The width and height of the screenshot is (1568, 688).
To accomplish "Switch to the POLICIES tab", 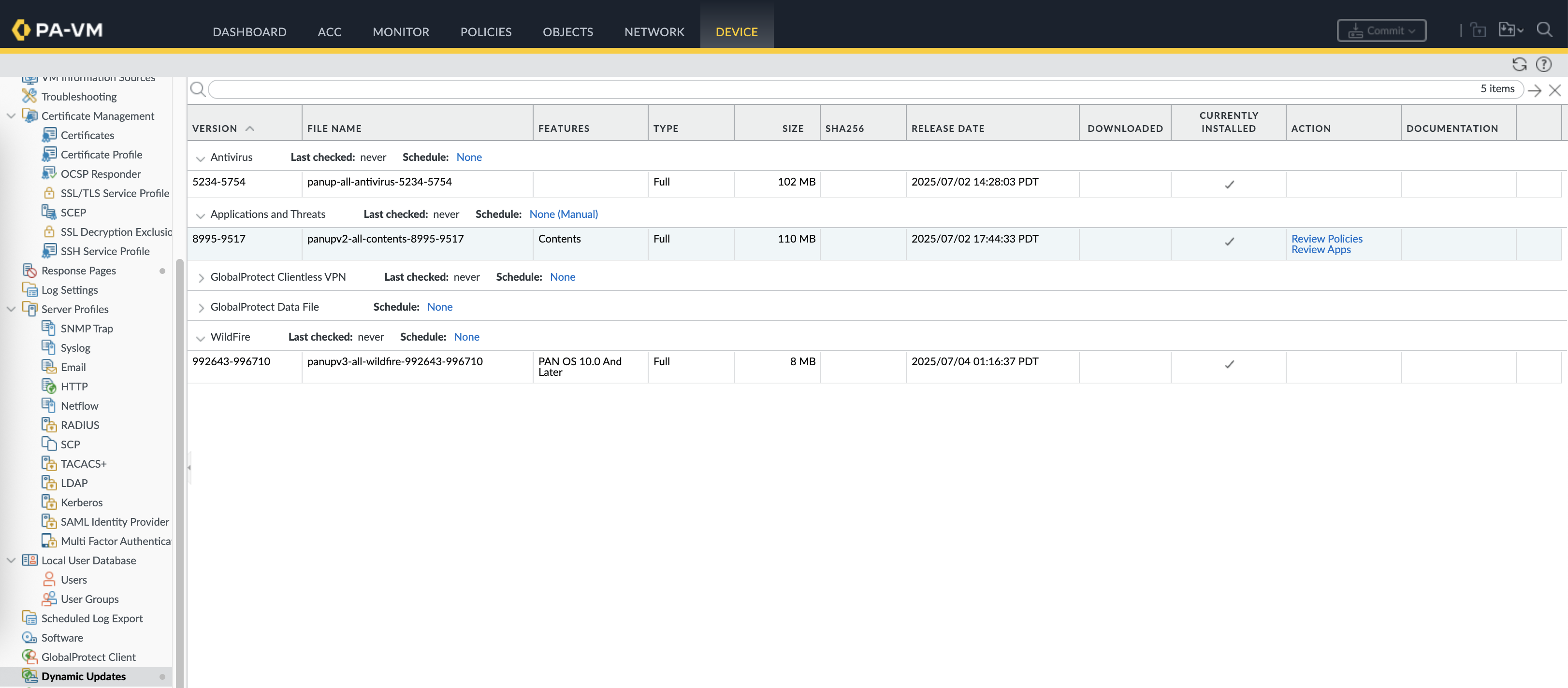I will tap(485, 31).
